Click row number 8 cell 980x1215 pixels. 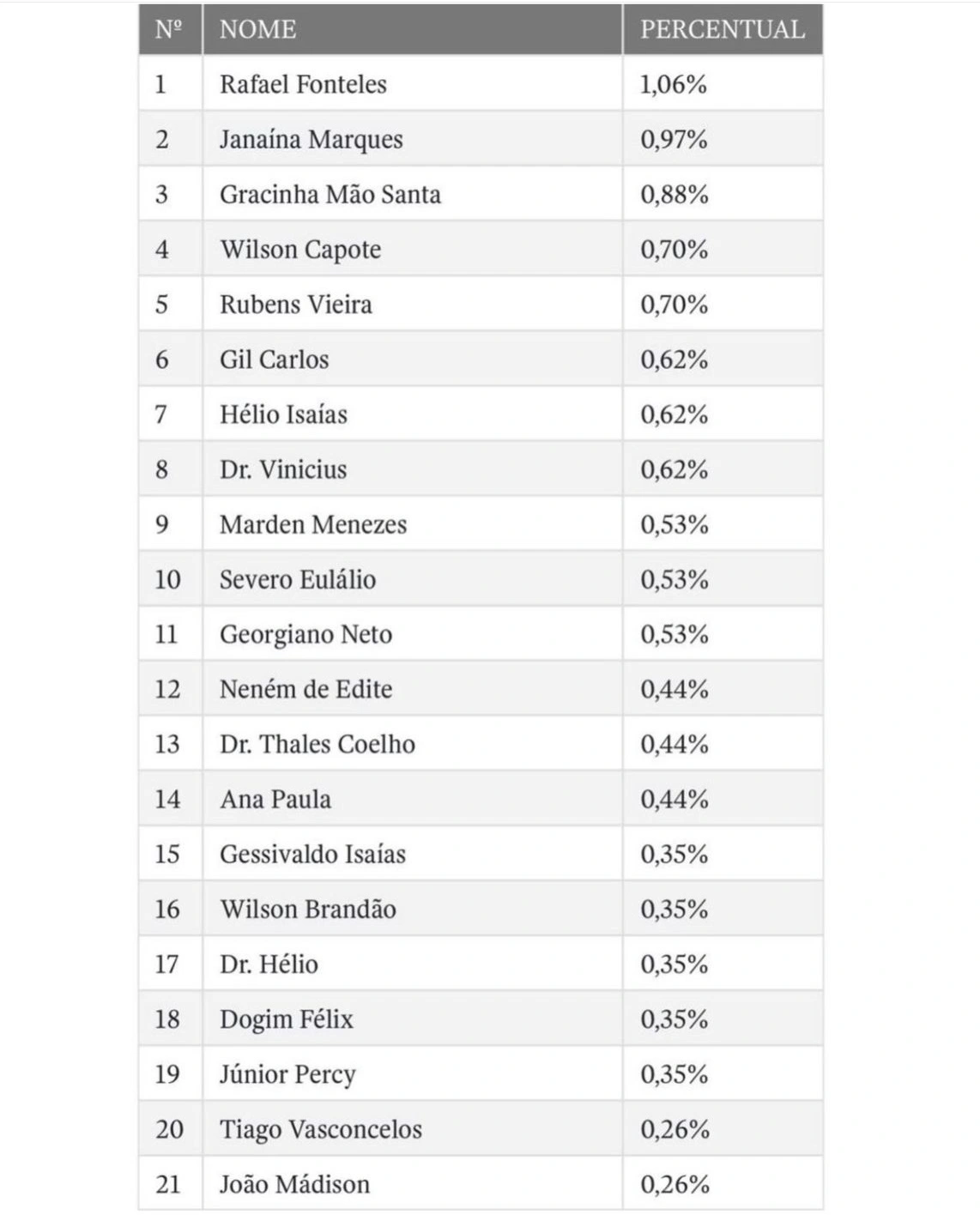pos(162,469)
